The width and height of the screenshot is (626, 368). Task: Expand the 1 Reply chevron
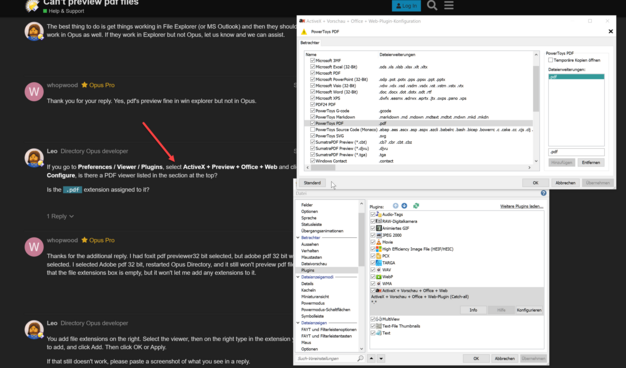(x=71, y=216)
